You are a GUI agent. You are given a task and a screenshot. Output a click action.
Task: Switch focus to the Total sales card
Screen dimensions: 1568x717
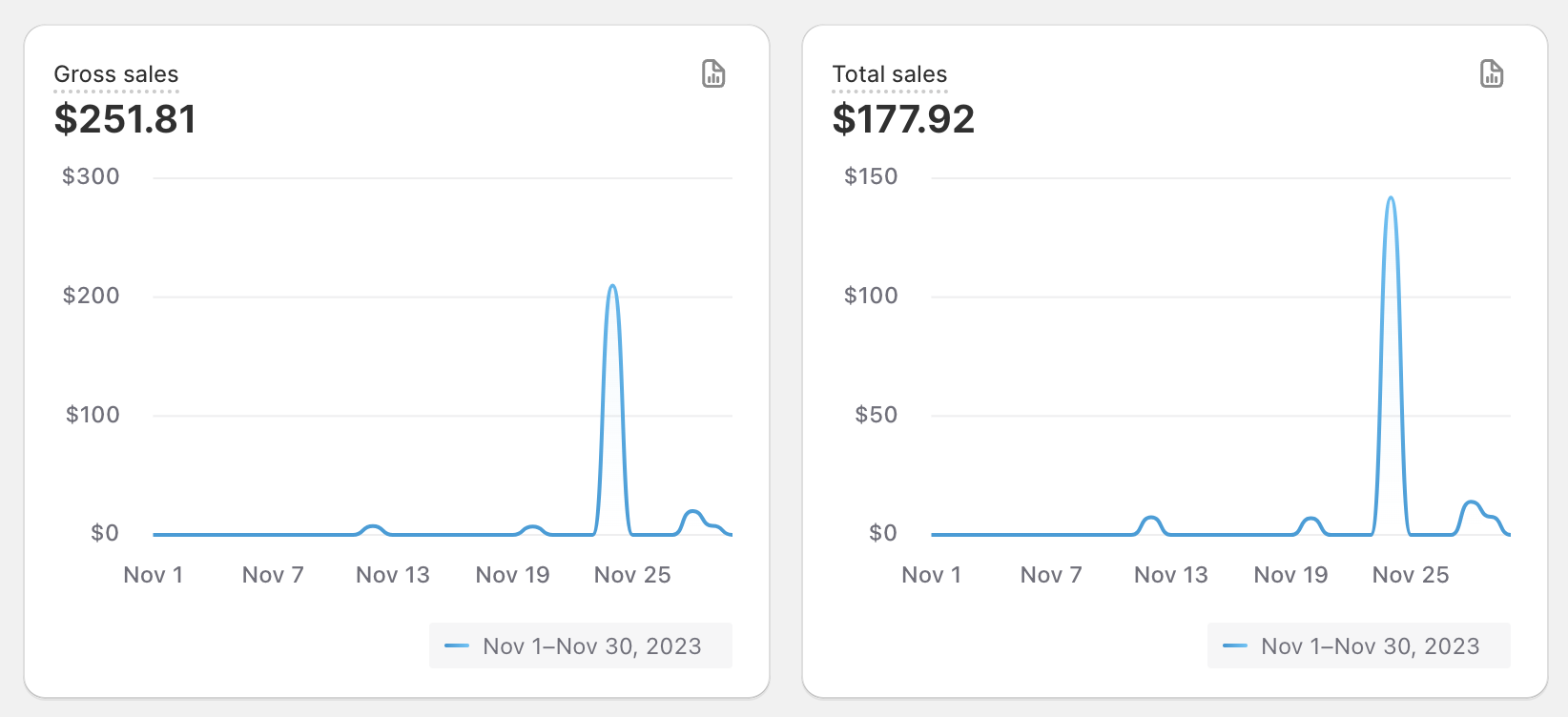pyautogui.click(x=1175, y=358)
